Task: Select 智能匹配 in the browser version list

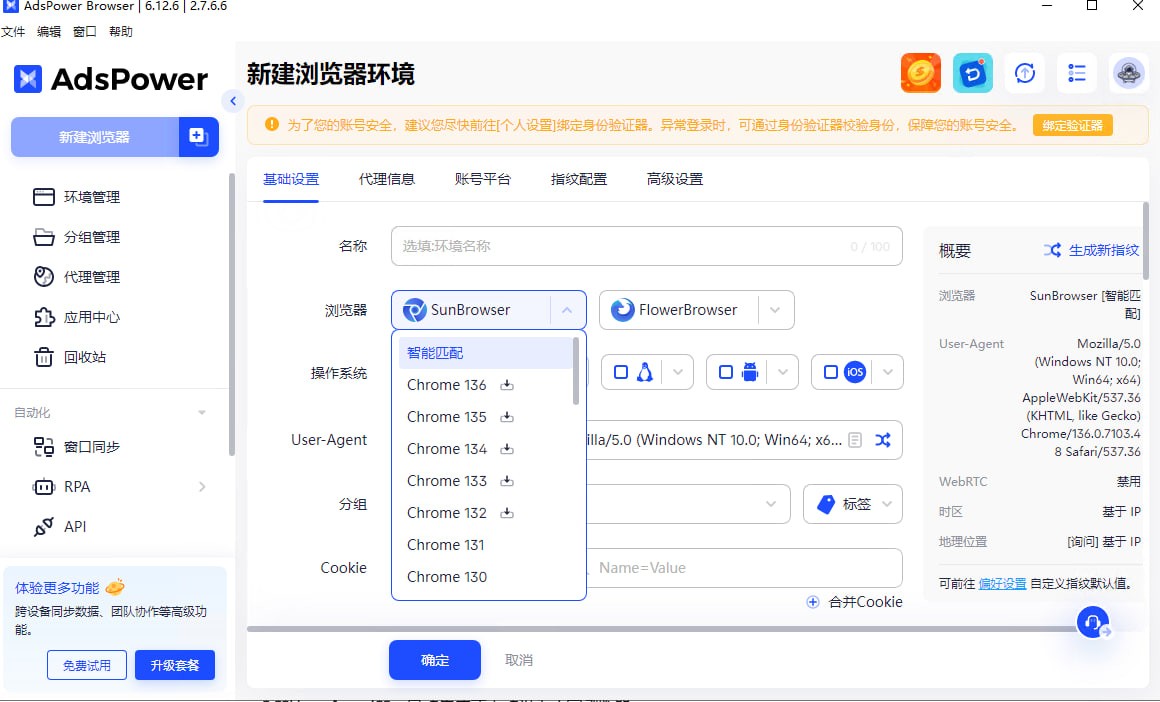Action: (485, 353)
